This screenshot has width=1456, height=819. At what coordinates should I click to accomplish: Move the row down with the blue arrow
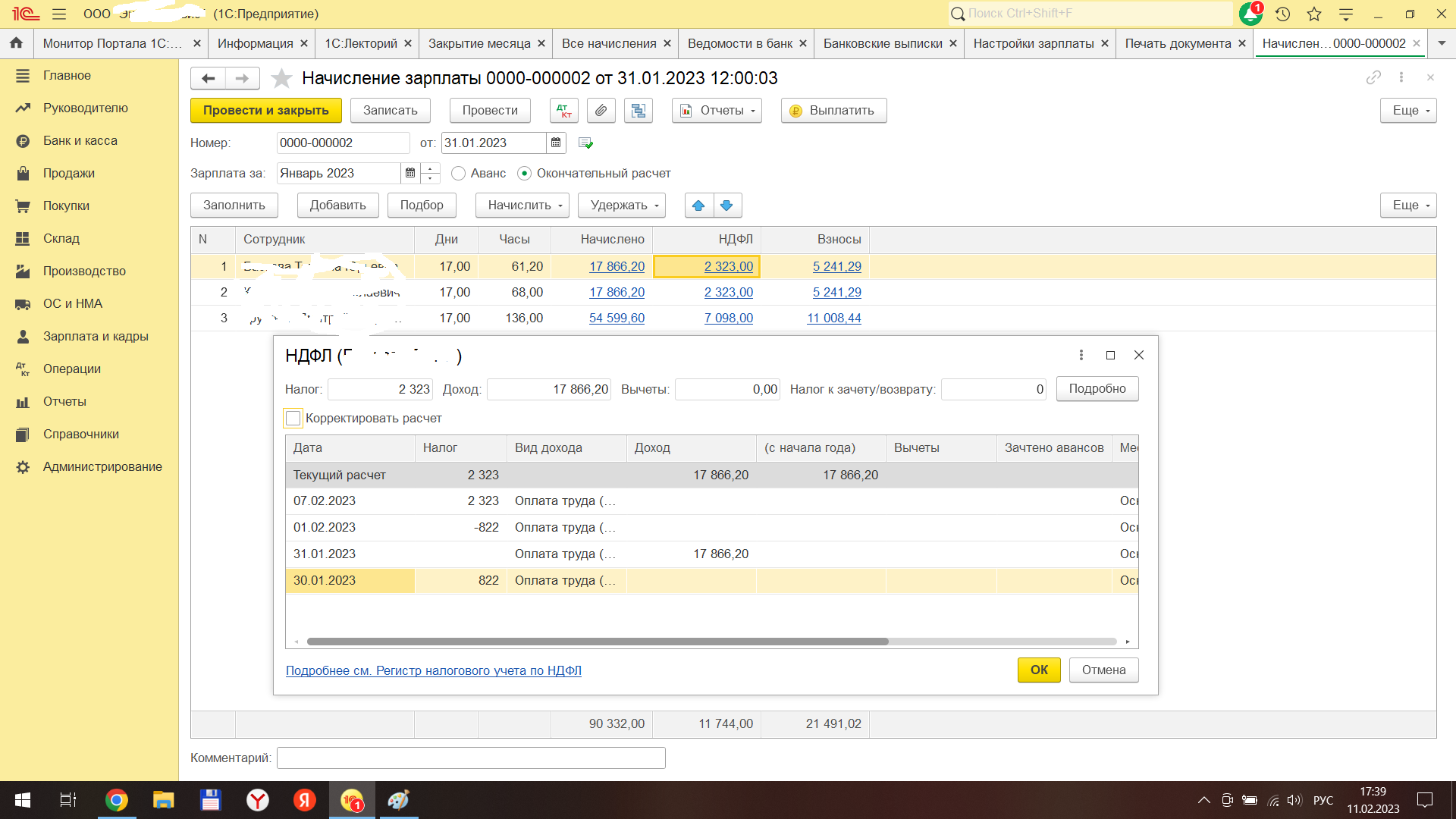tap(726, 206)
